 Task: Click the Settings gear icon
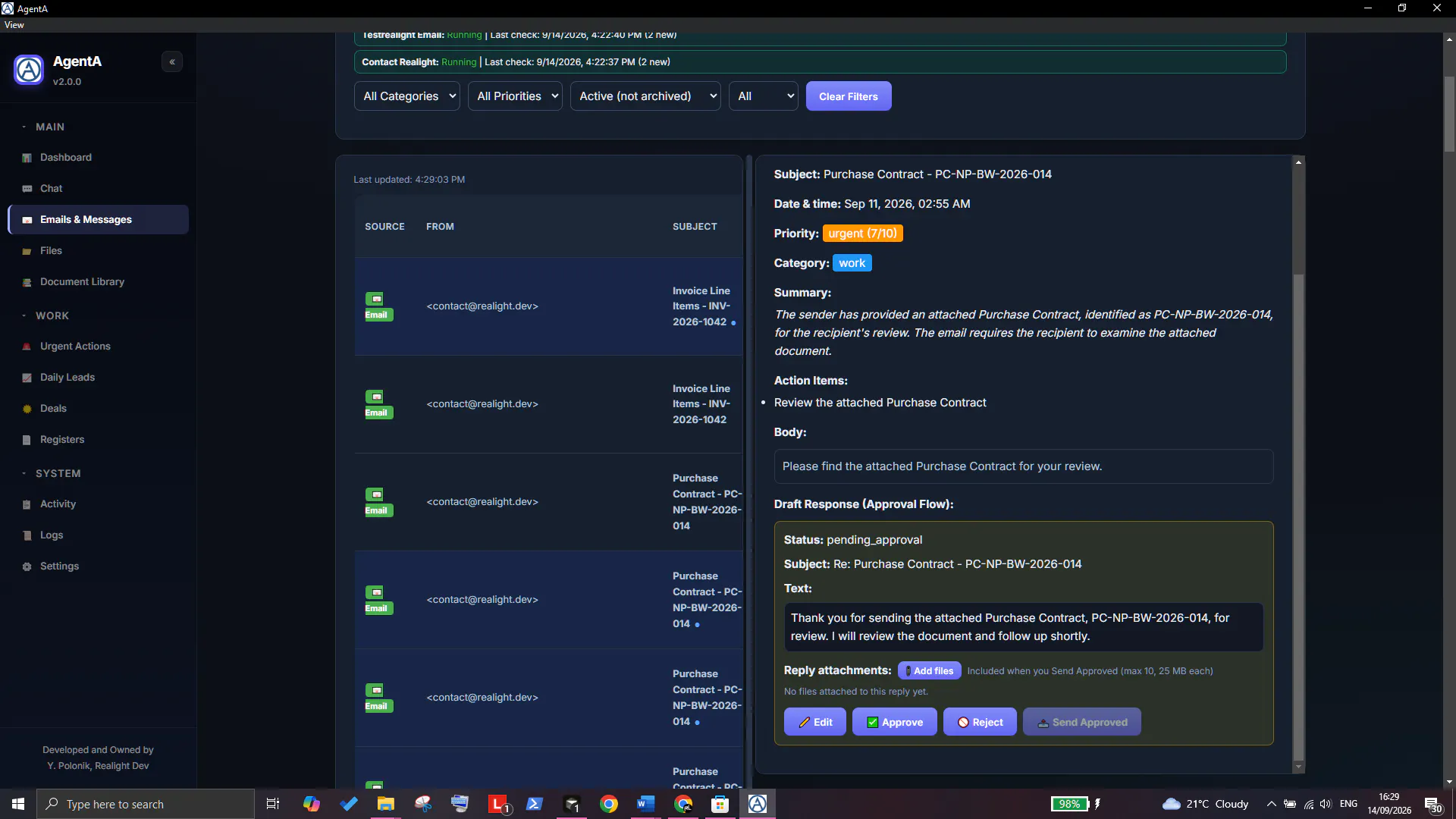coord(27,567)
